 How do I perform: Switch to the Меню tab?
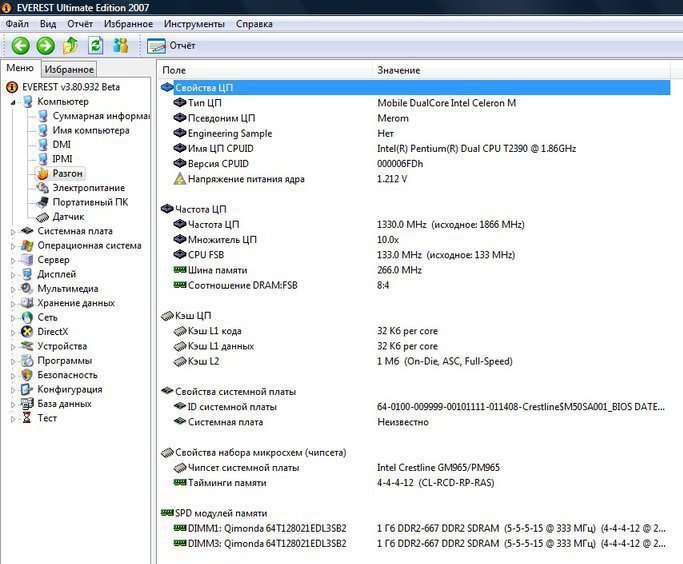(x=20, y=68)
